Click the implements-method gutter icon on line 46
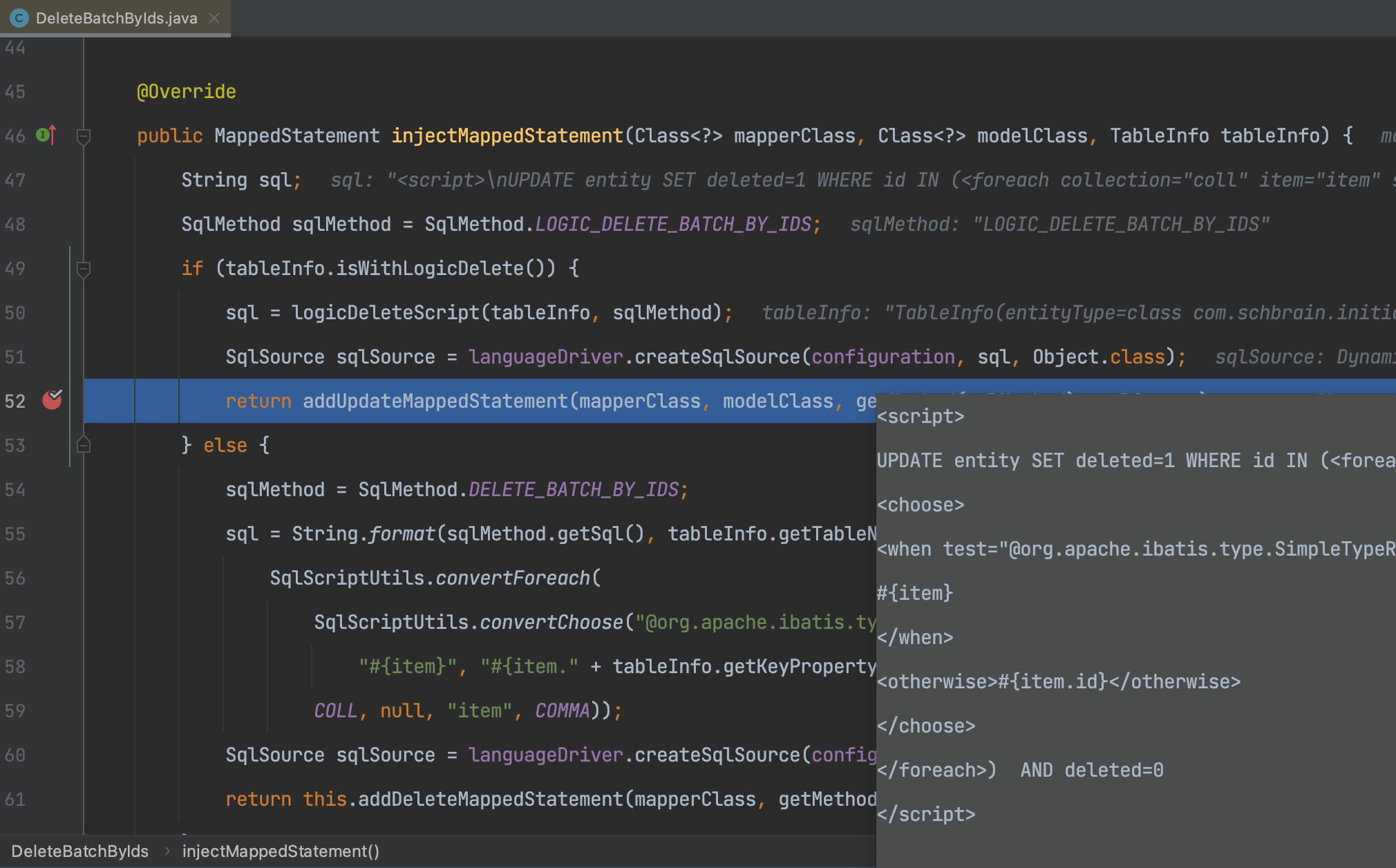The image size is (1396, 868). pyautogui.click(x=46, y=135)
